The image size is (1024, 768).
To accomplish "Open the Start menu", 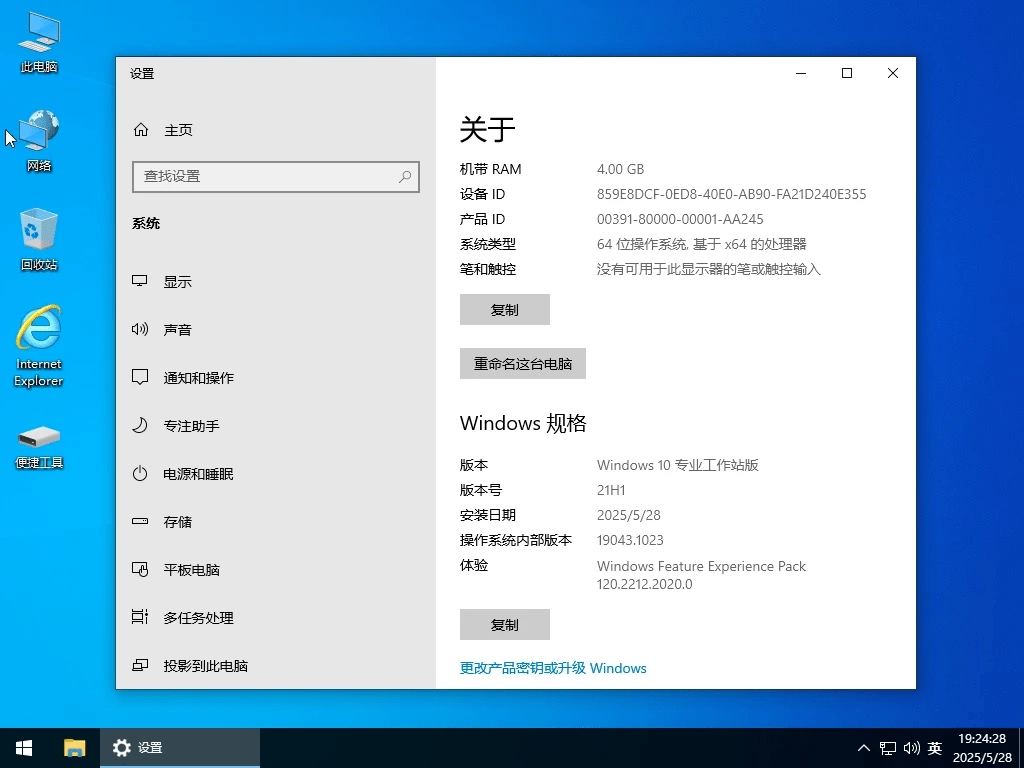I will [x=23, y=747].
